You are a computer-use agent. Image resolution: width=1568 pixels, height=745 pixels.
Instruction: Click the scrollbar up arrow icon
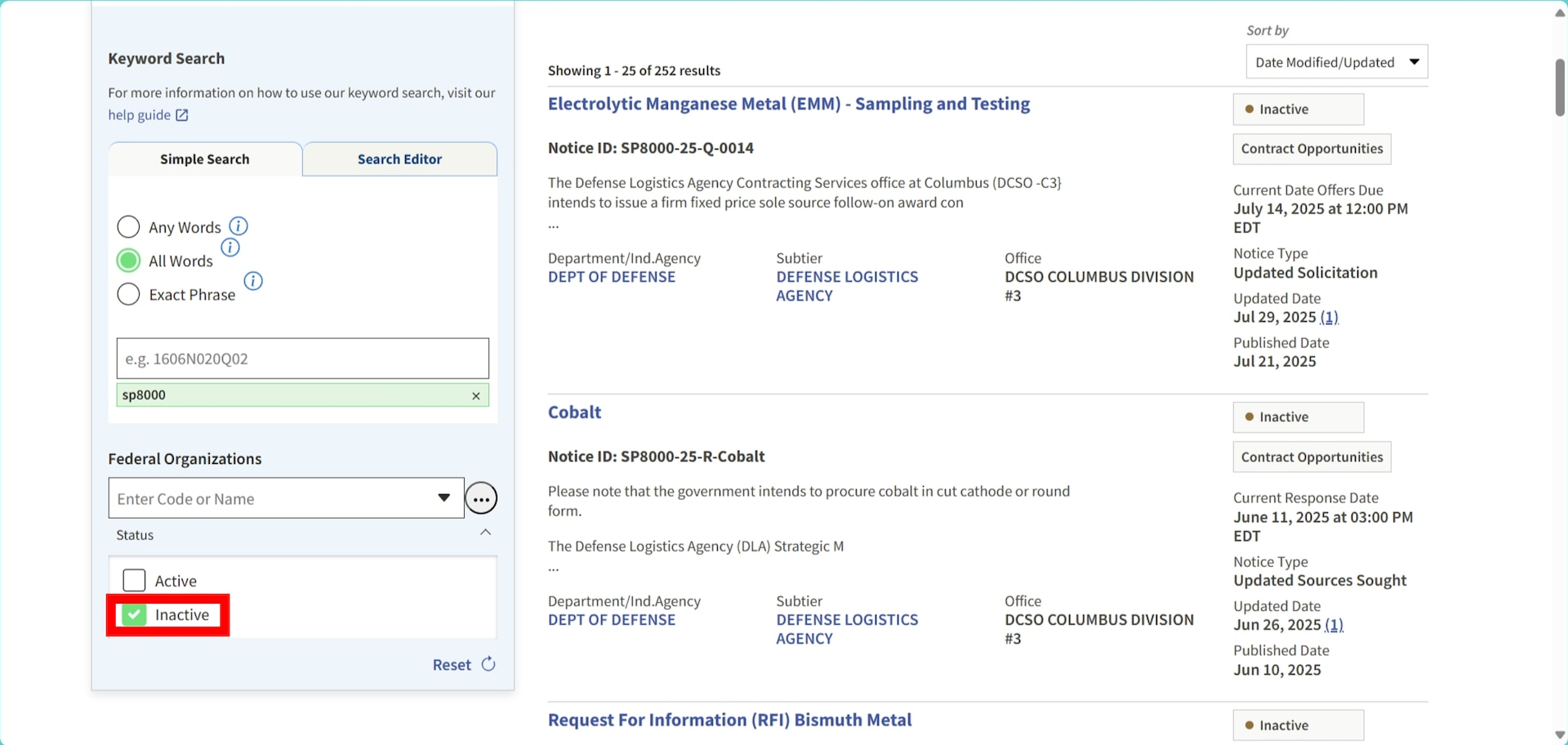[x=1559, y=12]
